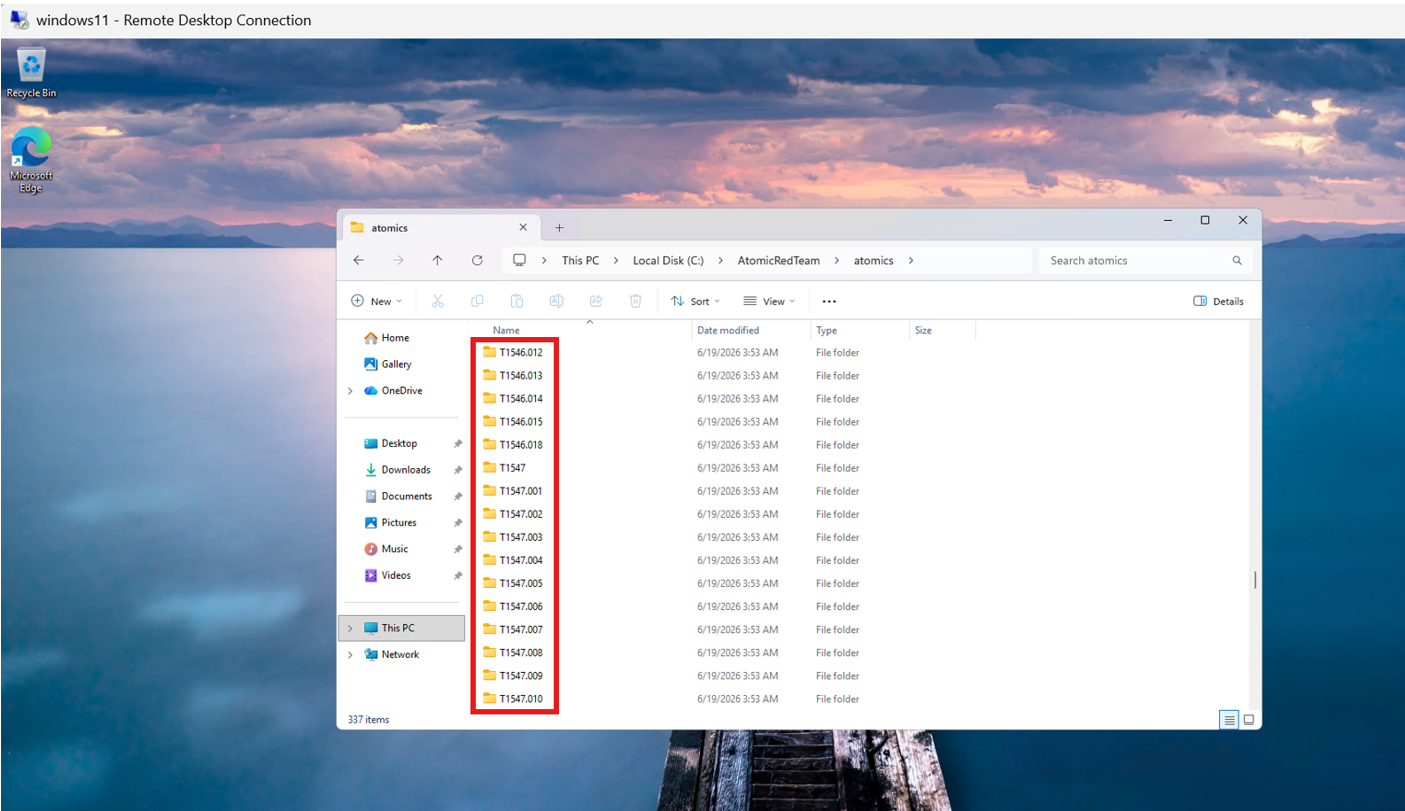Navigate up one folder level
This screenshot has width=1405, height=811.
437,260
